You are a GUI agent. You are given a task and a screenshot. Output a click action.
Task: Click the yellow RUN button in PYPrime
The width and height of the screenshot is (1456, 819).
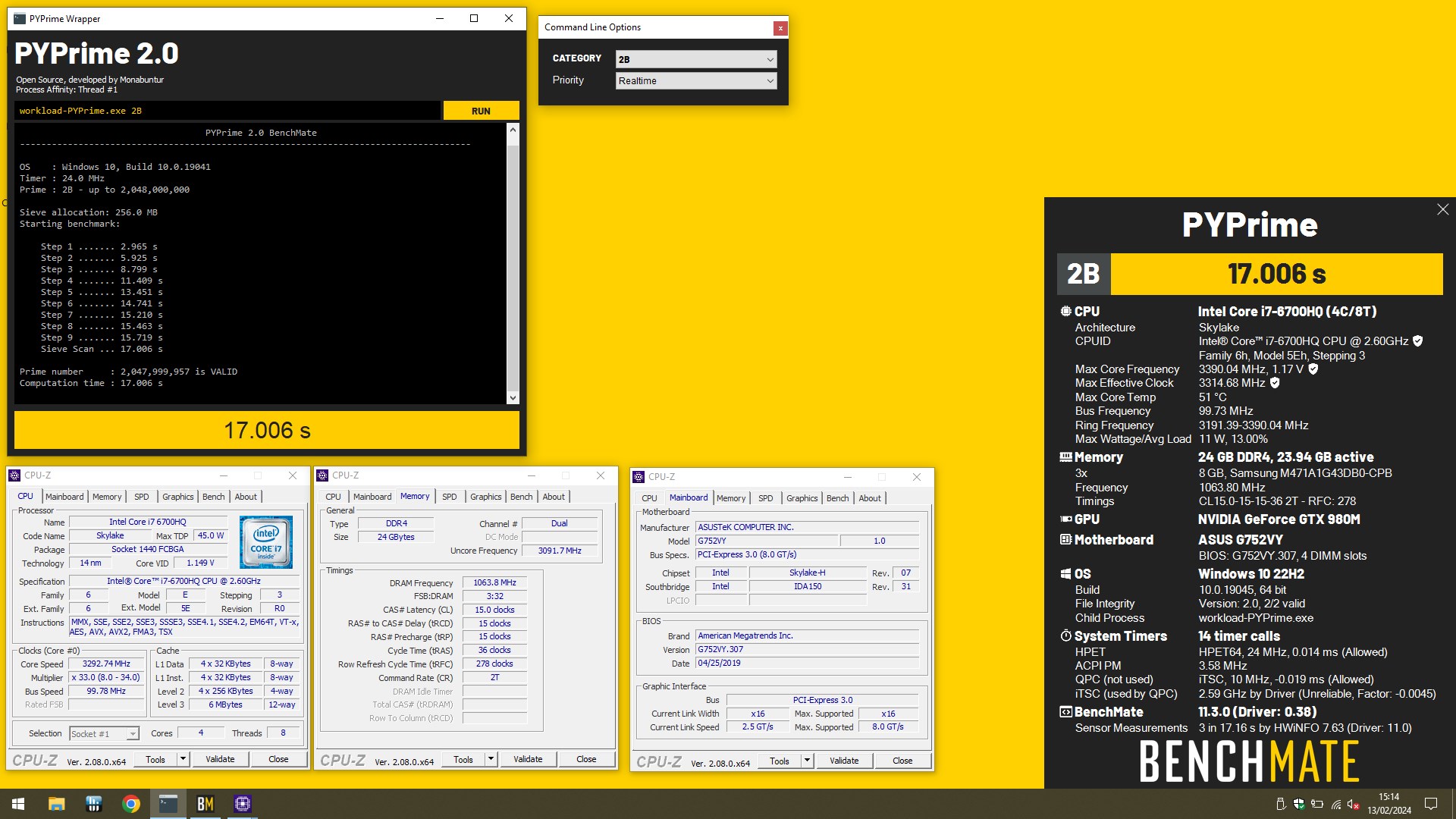coord(481,111)
